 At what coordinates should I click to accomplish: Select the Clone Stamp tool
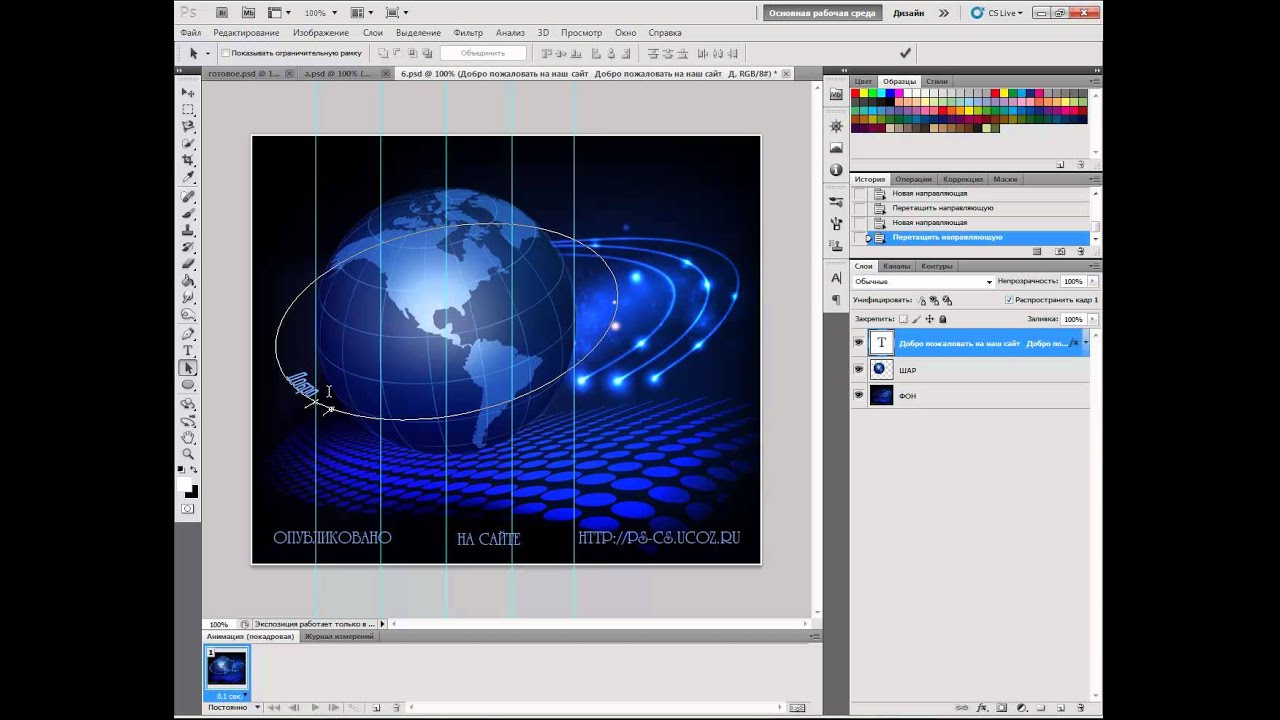pos(188,231)
